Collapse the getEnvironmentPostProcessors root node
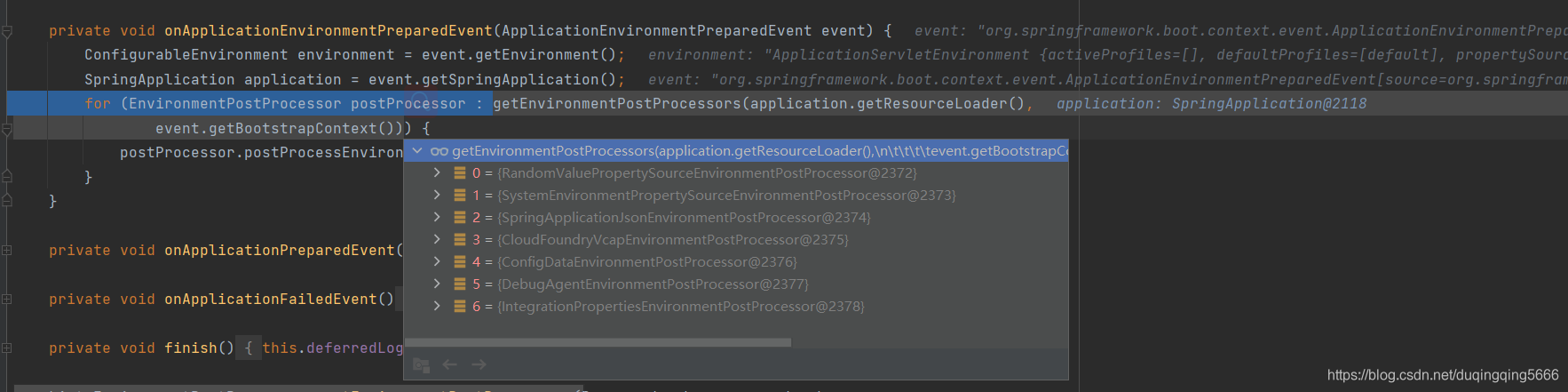This screenshot has height=392, width=1568. point(417,151)
